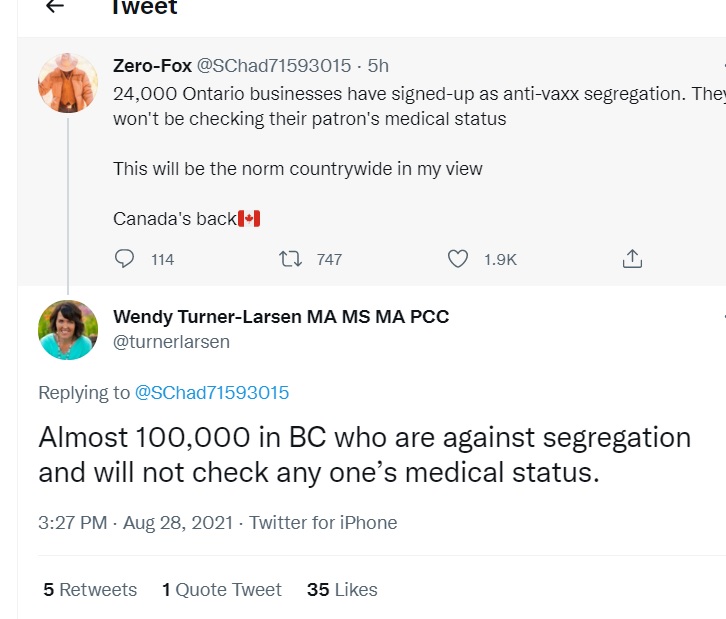
Task: Click the Wendy Turner-Larsen MA MS MA PCC name
Action: tap(281, 317)
